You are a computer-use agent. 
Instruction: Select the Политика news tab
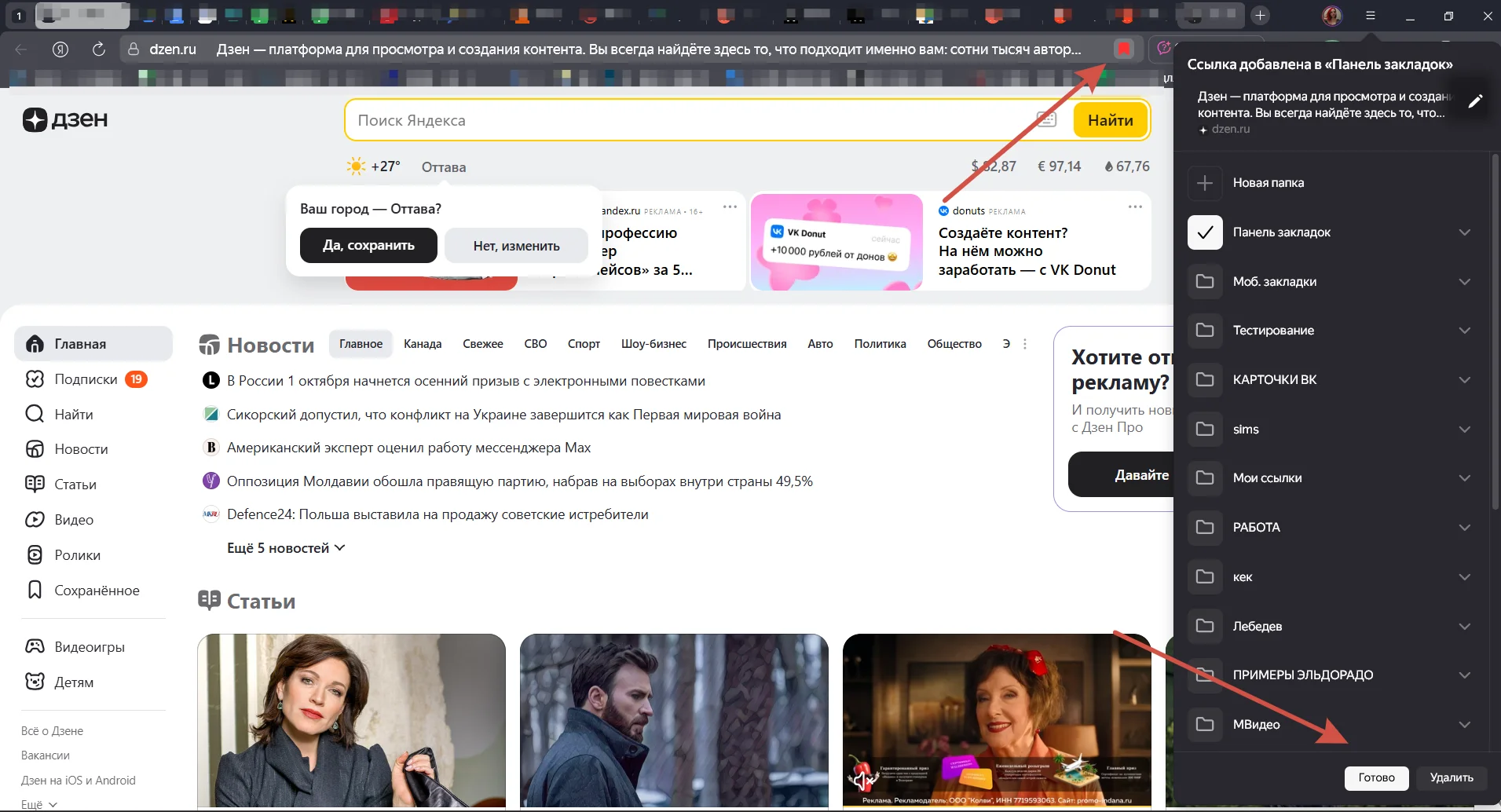tap(880, 344)
